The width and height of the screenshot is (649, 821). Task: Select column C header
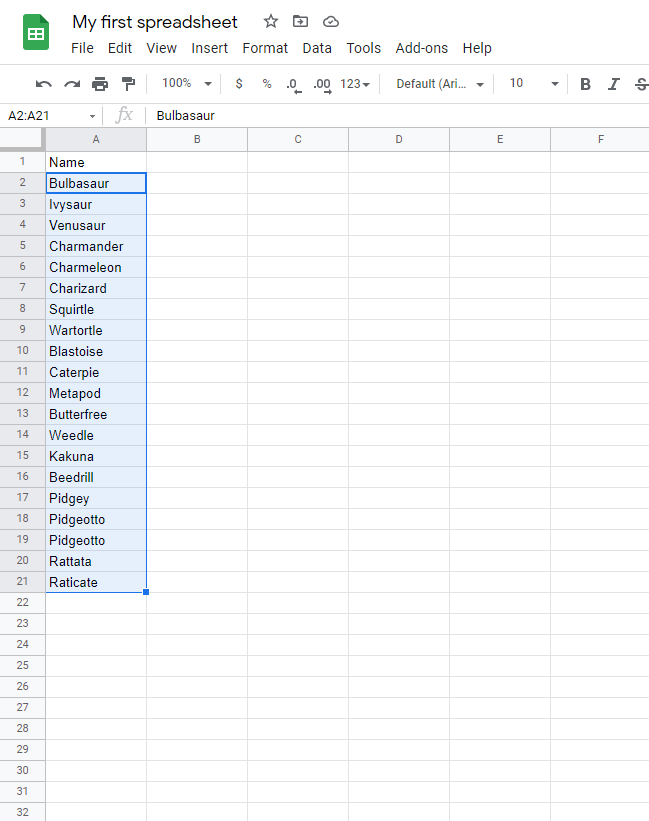click(x=298, y=139)
